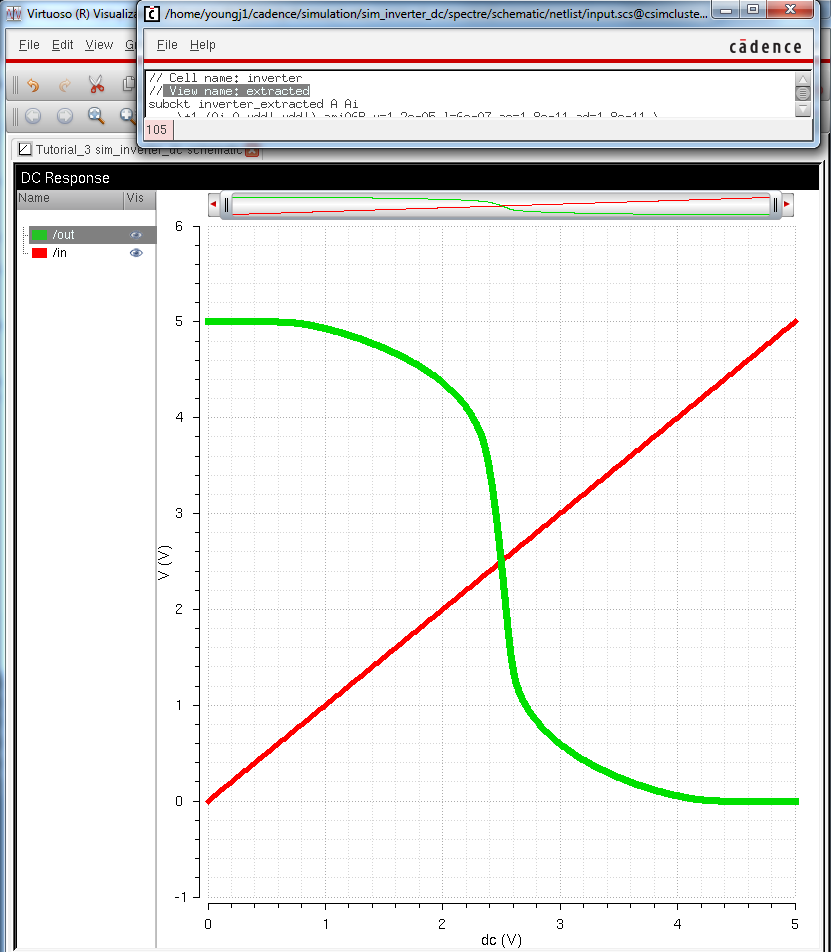This screenshot has width=831, height=952.
Task: Click right red arrow of overview strip
Action: click(787, 205)
